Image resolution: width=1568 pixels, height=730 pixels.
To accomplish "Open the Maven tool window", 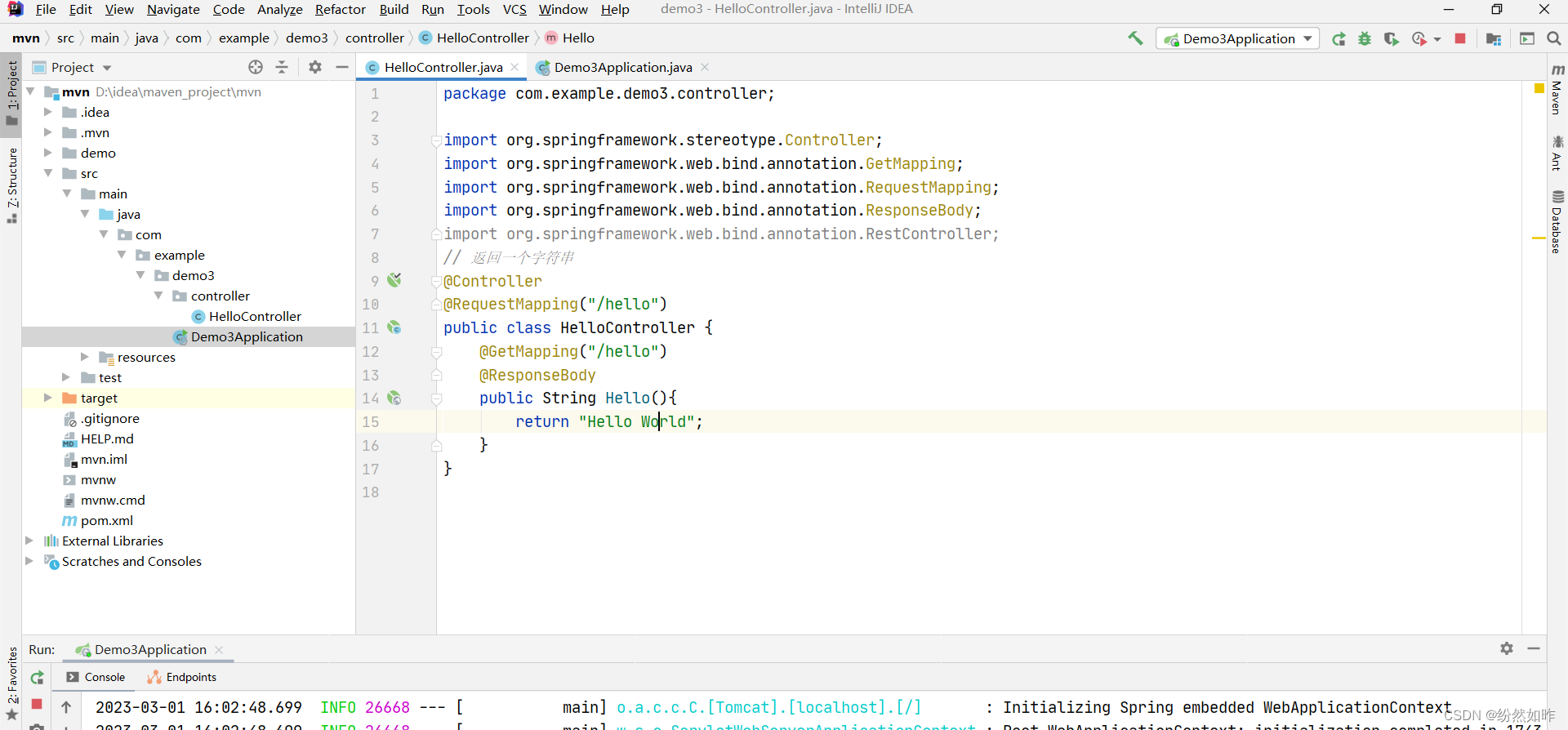I will click(x=1557, y=89).
